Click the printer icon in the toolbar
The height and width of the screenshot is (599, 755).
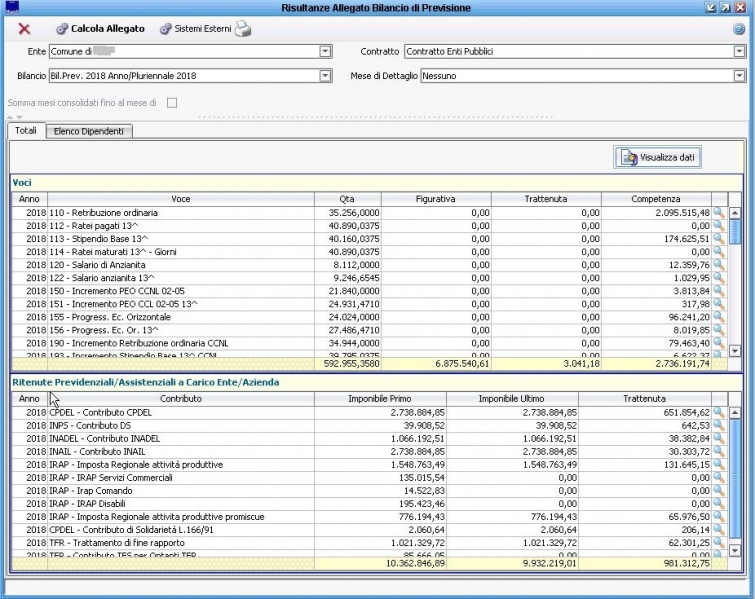point(242,29)
